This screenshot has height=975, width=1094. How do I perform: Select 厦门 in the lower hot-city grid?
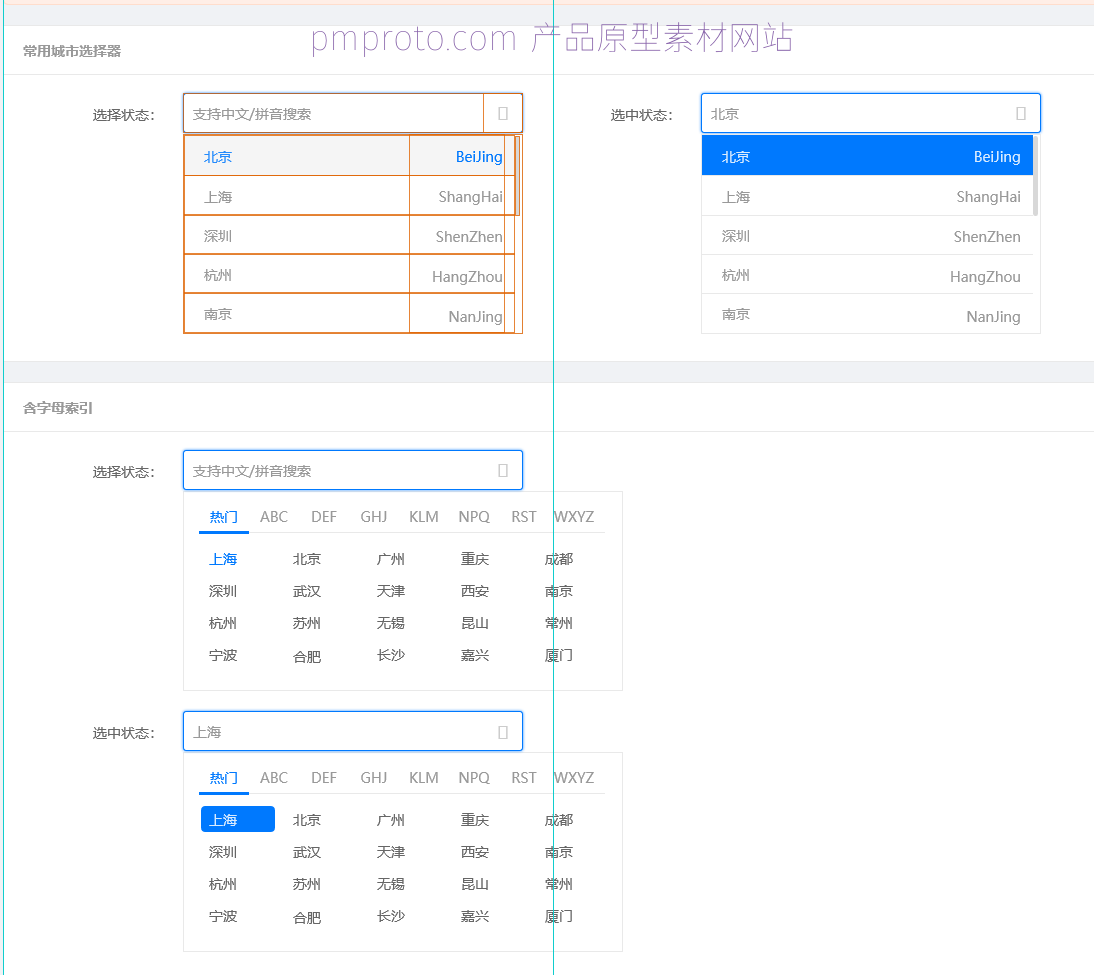tap(559, 916)
